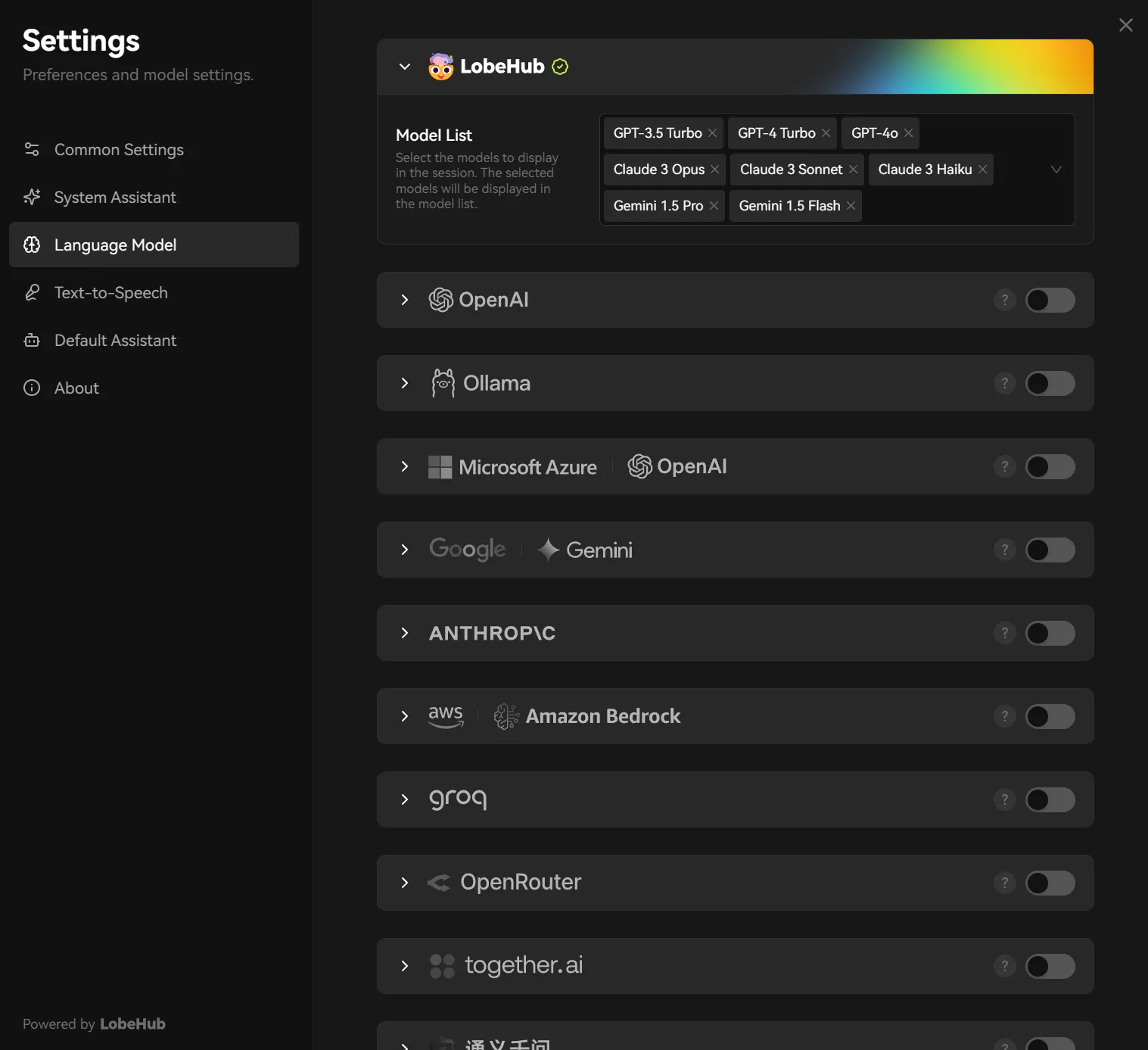This screenshot has width=1148, height=1050.
Task: Expand the Anthropic provider section
Action: tap(405, 633)
